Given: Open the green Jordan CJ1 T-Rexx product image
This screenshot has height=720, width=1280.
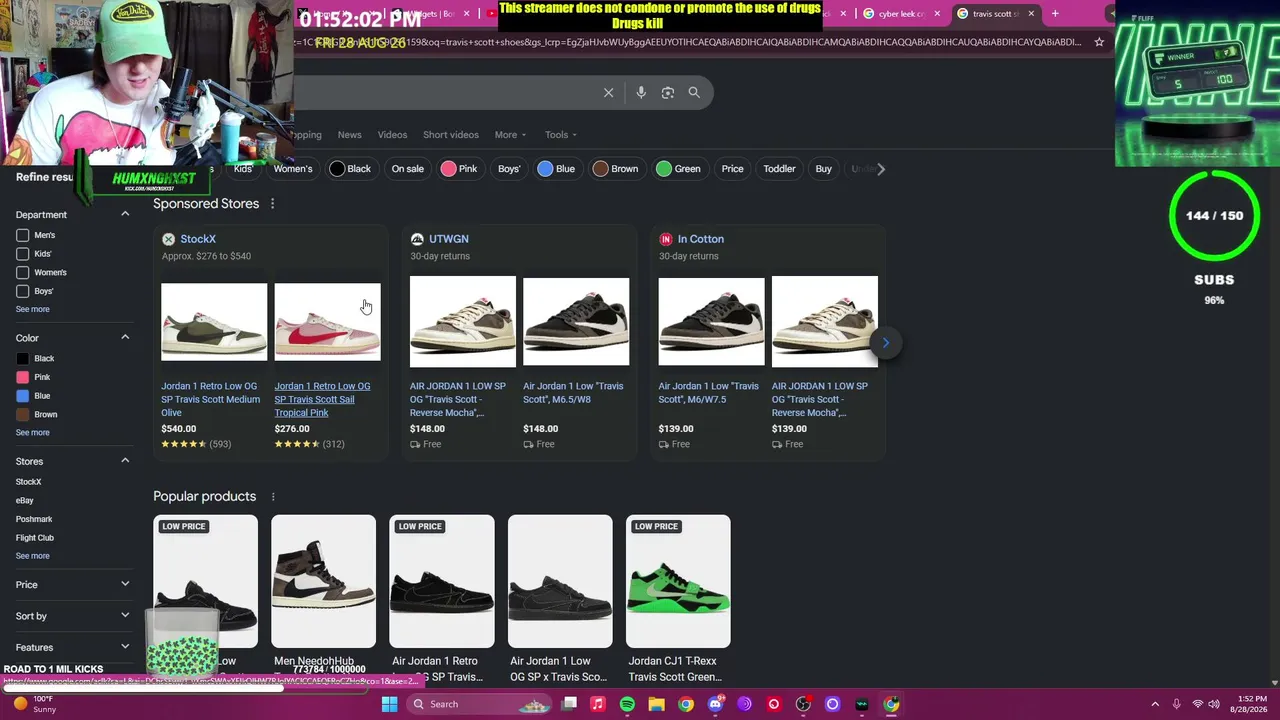Looking at the screenshot, I should pos(678,581).
